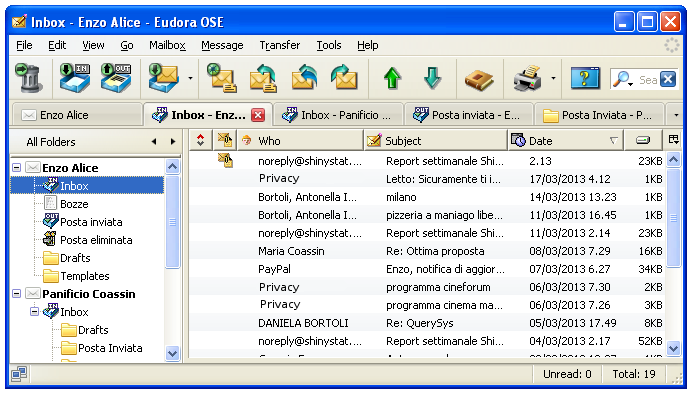The image size is (692, 394).
Task: Click the Reply toolbar icon
Action: point(263,78)
